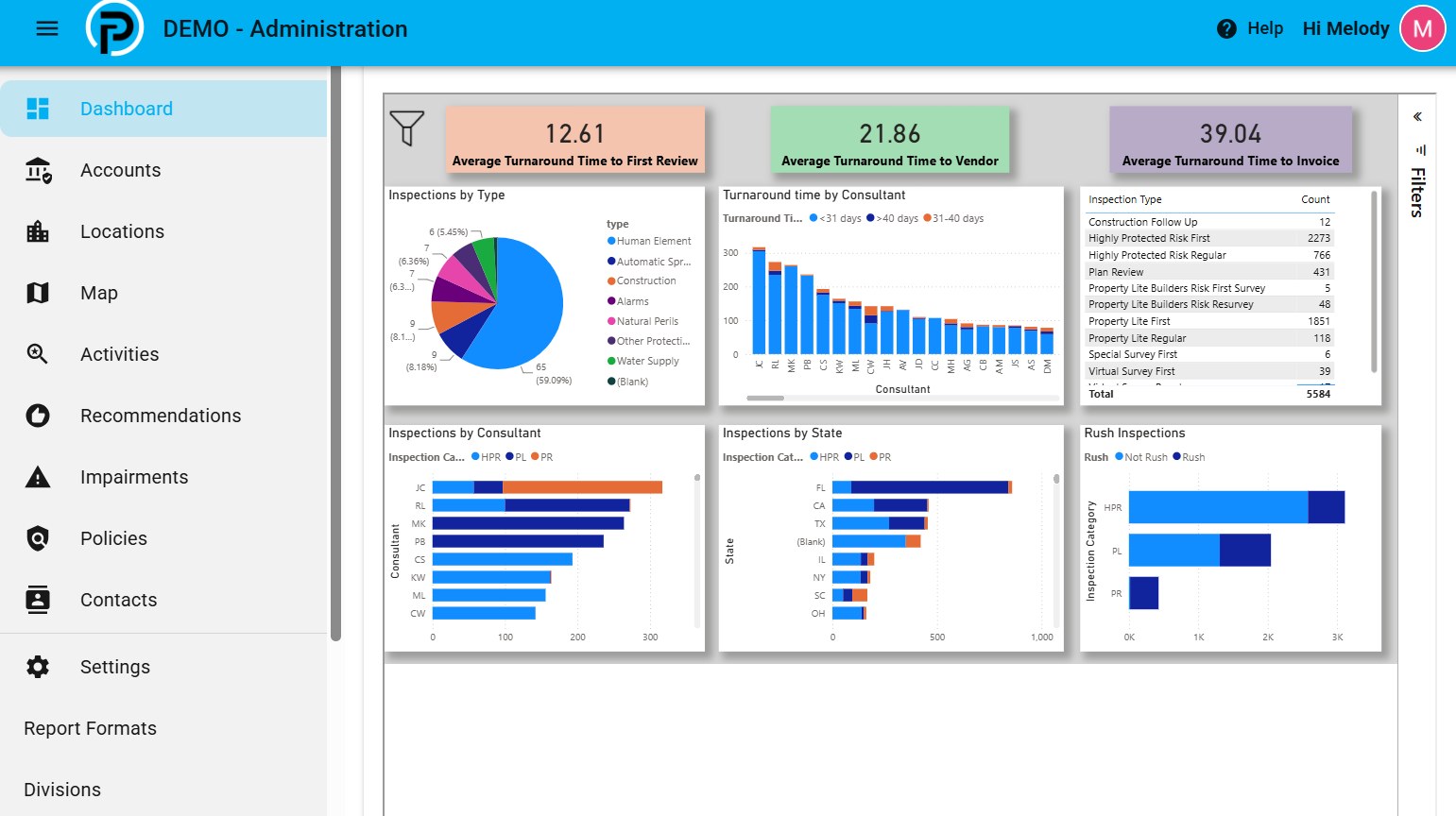Expand the vertical Filters panel label
The image size is (1456, 816).
pos(1417,193)
